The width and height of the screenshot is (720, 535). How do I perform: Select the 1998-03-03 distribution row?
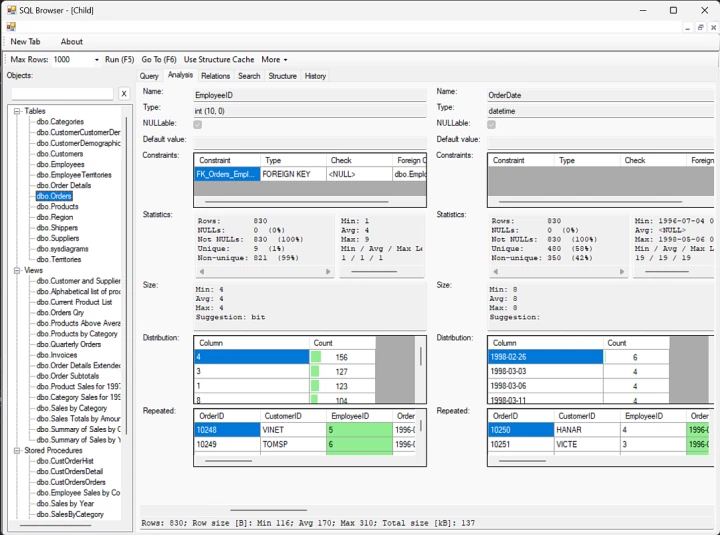578,372
